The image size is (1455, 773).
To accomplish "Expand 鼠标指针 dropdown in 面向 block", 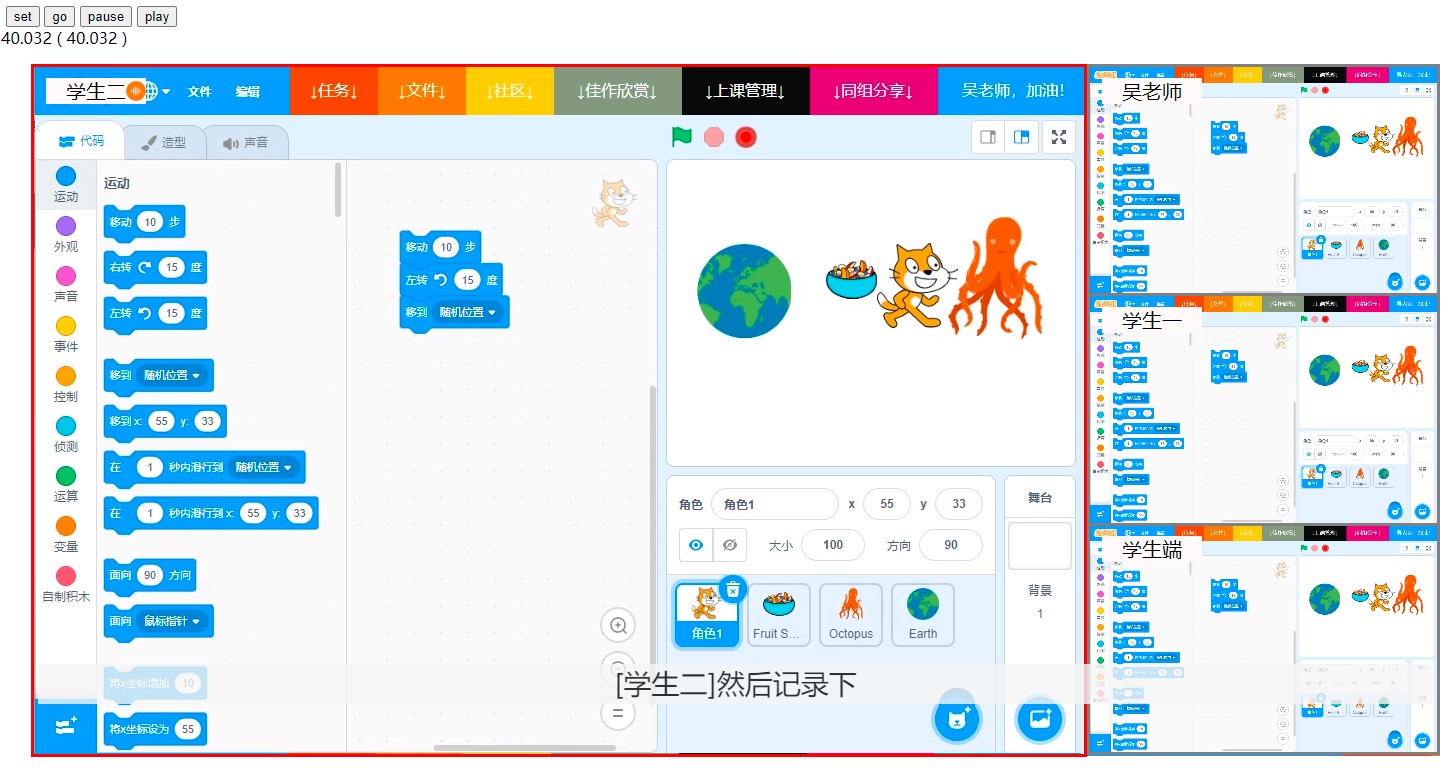I will 172,621.
